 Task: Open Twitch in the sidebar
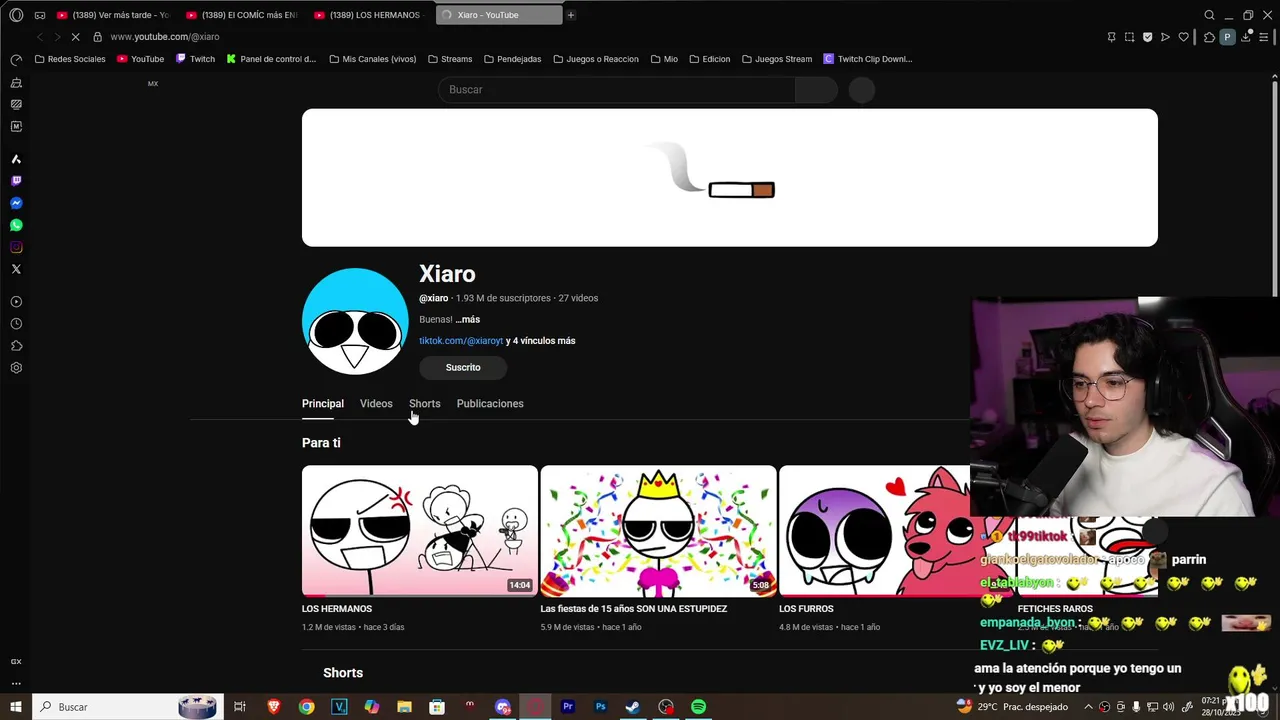pos(16,181)
